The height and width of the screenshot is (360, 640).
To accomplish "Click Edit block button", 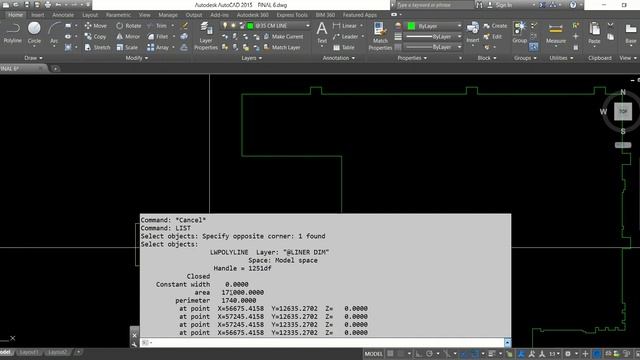I will (493, 37).
